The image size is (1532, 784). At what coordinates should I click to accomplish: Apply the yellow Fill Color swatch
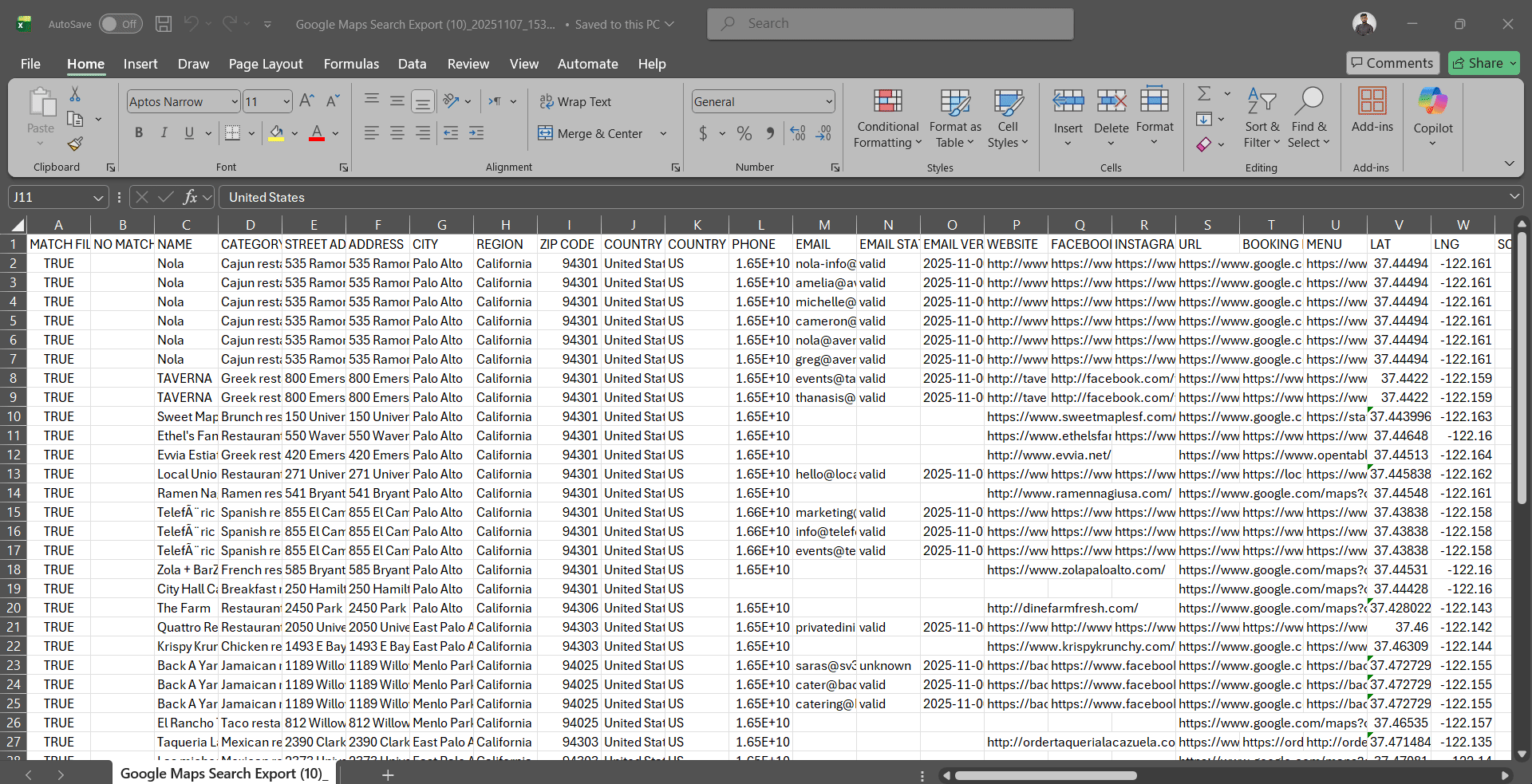point(276,133)
